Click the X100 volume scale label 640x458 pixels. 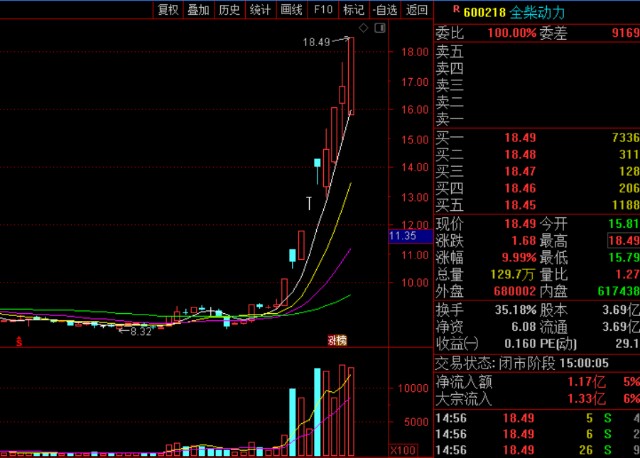point(404,450)
